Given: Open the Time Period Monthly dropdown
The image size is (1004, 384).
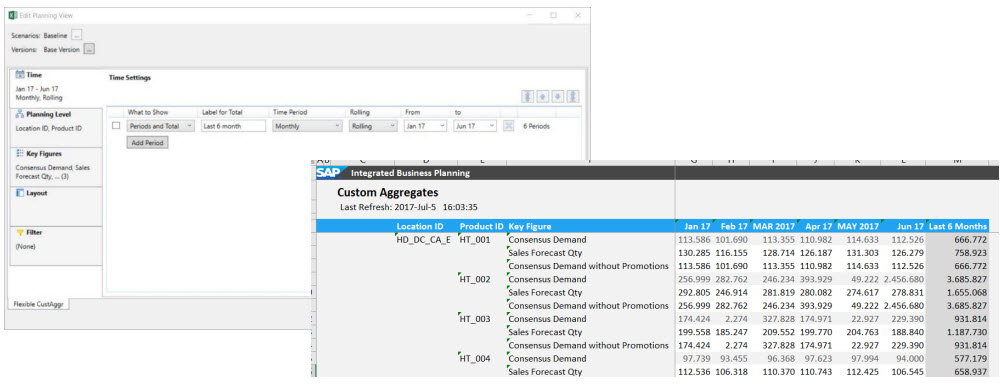Looking at the screenshot, I should tap(307, 126).
